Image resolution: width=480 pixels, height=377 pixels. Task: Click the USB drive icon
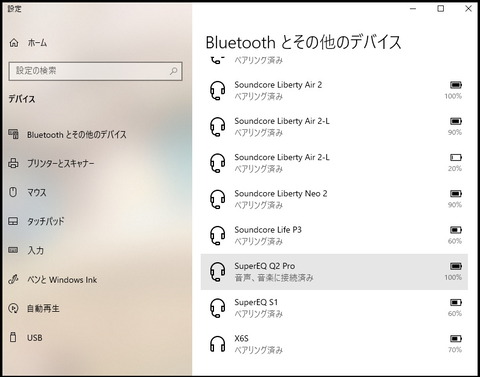[13, 337]
